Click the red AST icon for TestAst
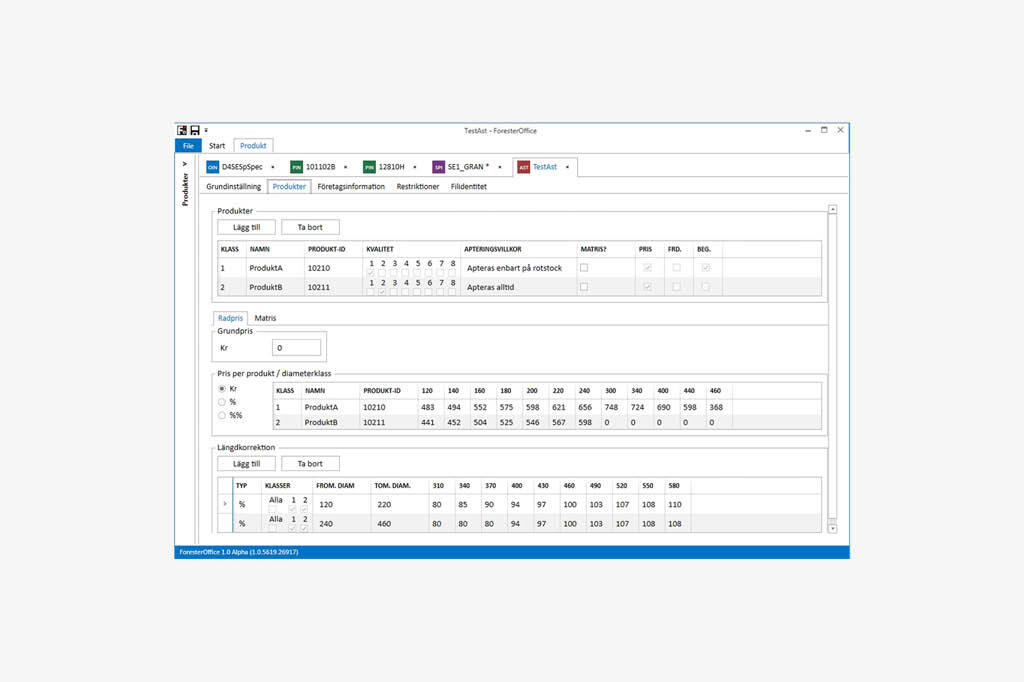1024x682 pixels. pyautogui.click(x=523, y=167)
